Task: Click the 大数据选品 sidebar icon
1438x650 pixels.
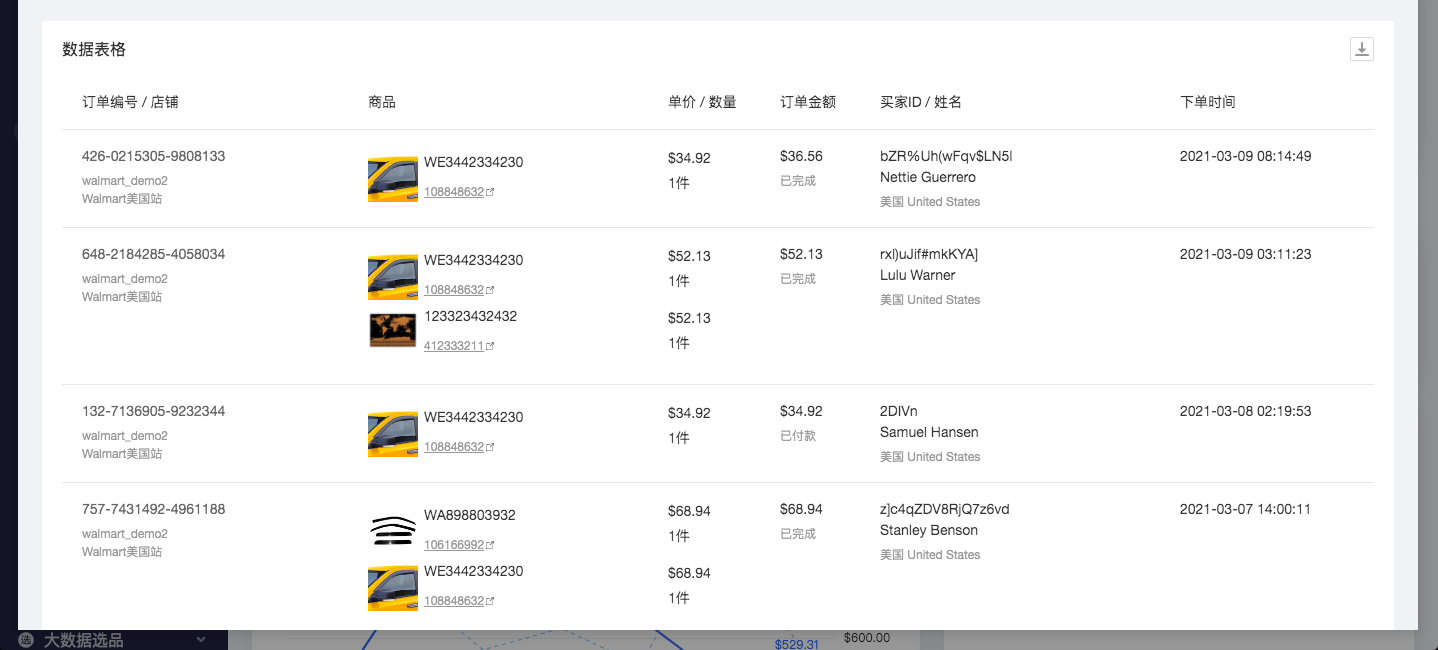Action: click(26, 640)
